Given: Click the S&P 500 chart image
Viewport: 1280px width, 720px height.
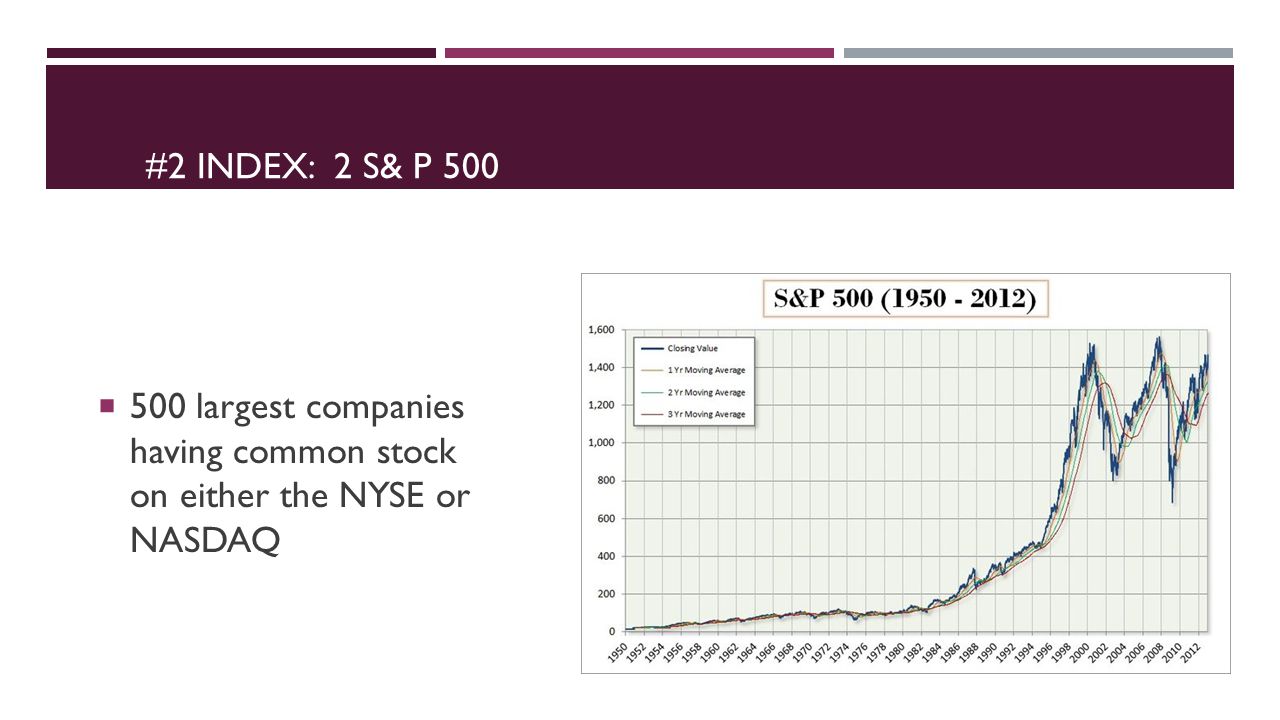Looking at the screenshot, I should click(906, 473).
